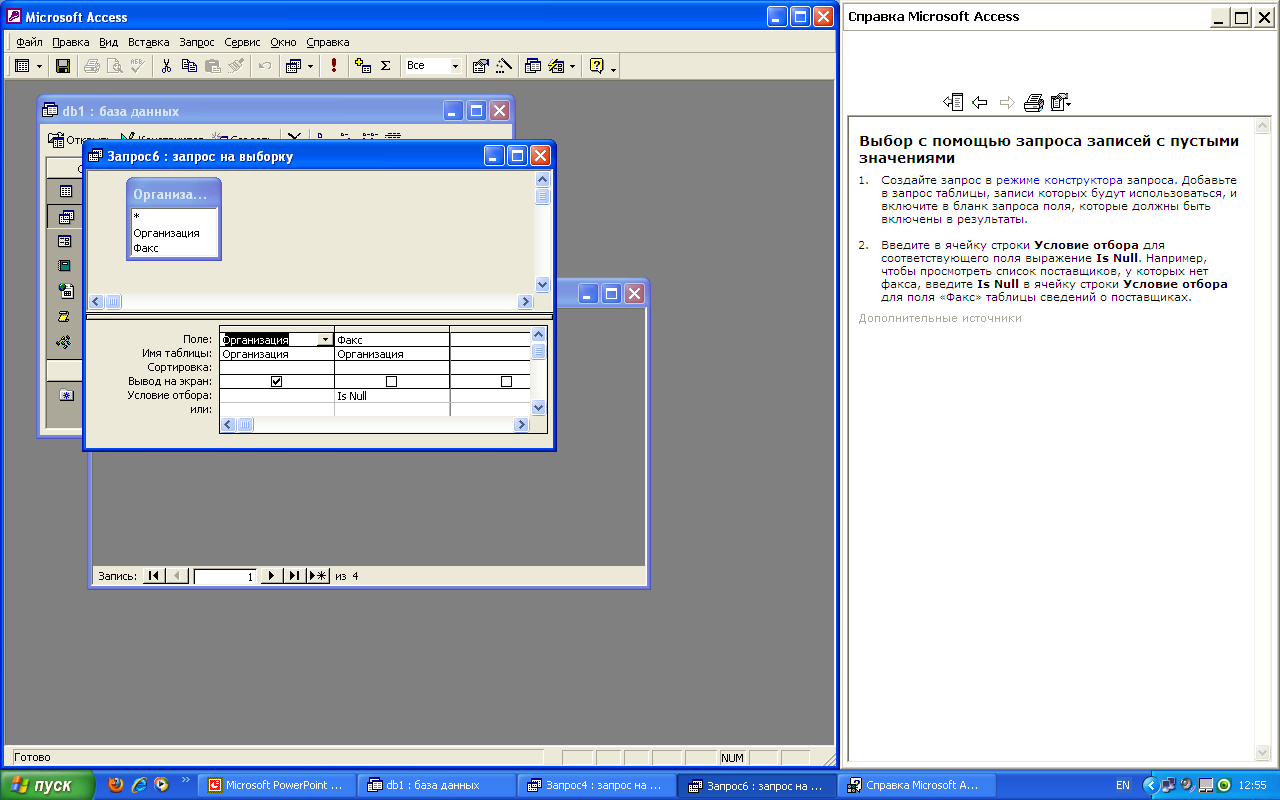Go to the next record navigation button
Image resolution: width=1280 pixels, height=800 pixels.
pyautogui.click(x=271, y=576)
